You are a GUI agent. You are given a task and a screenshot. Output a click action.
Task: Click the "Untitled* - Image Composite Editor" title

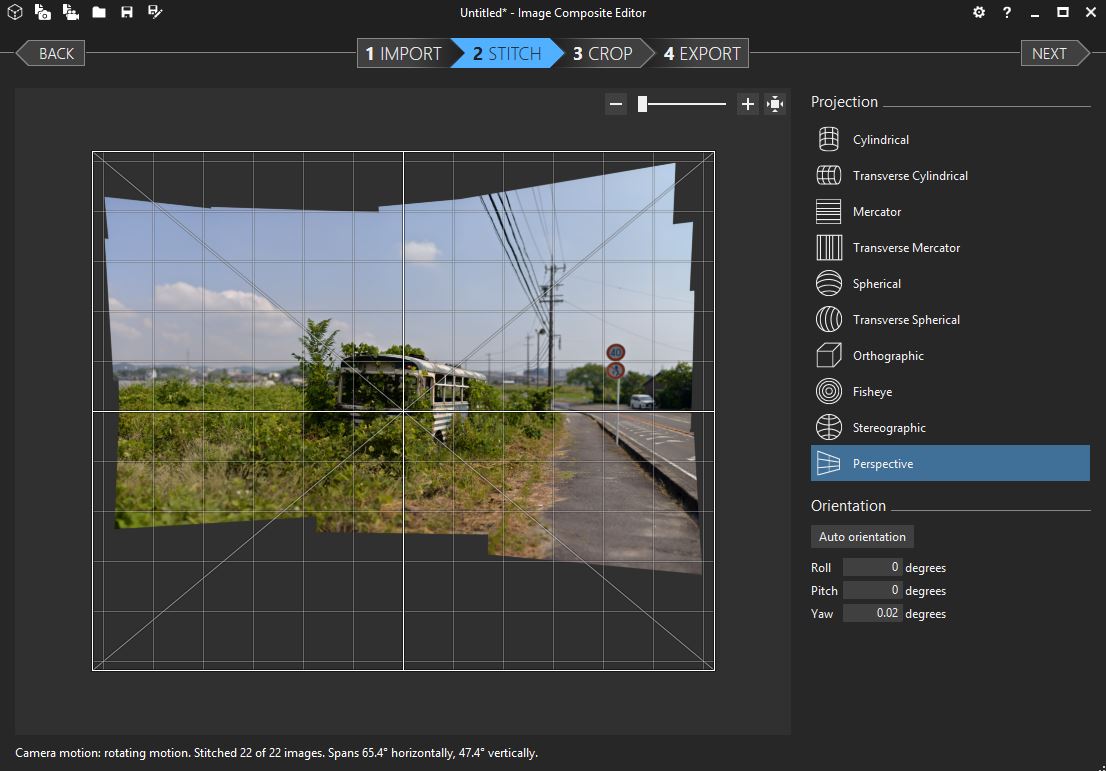coord(553,13)
